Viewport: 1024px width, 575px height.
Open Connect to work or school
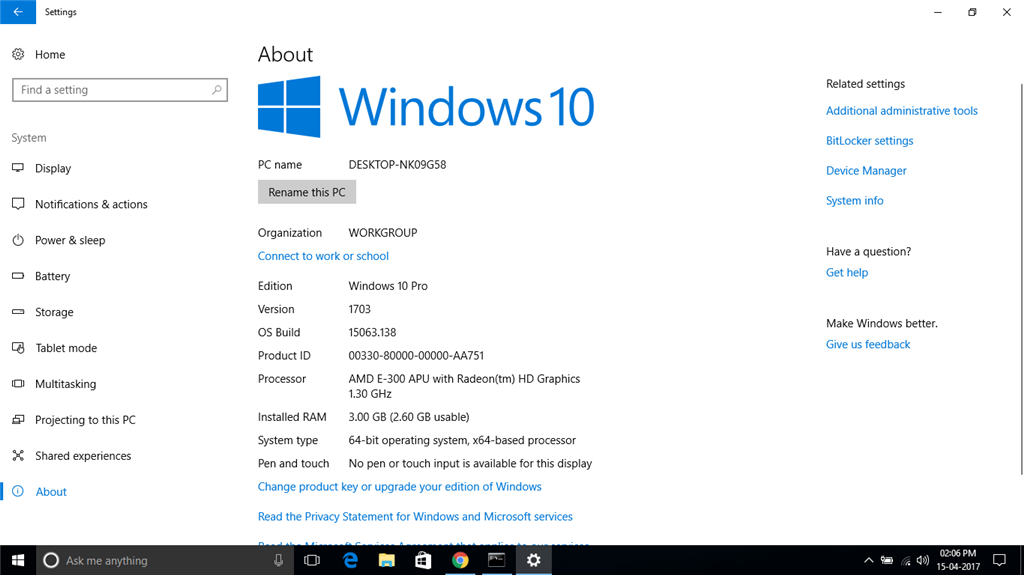pos(323,256)
